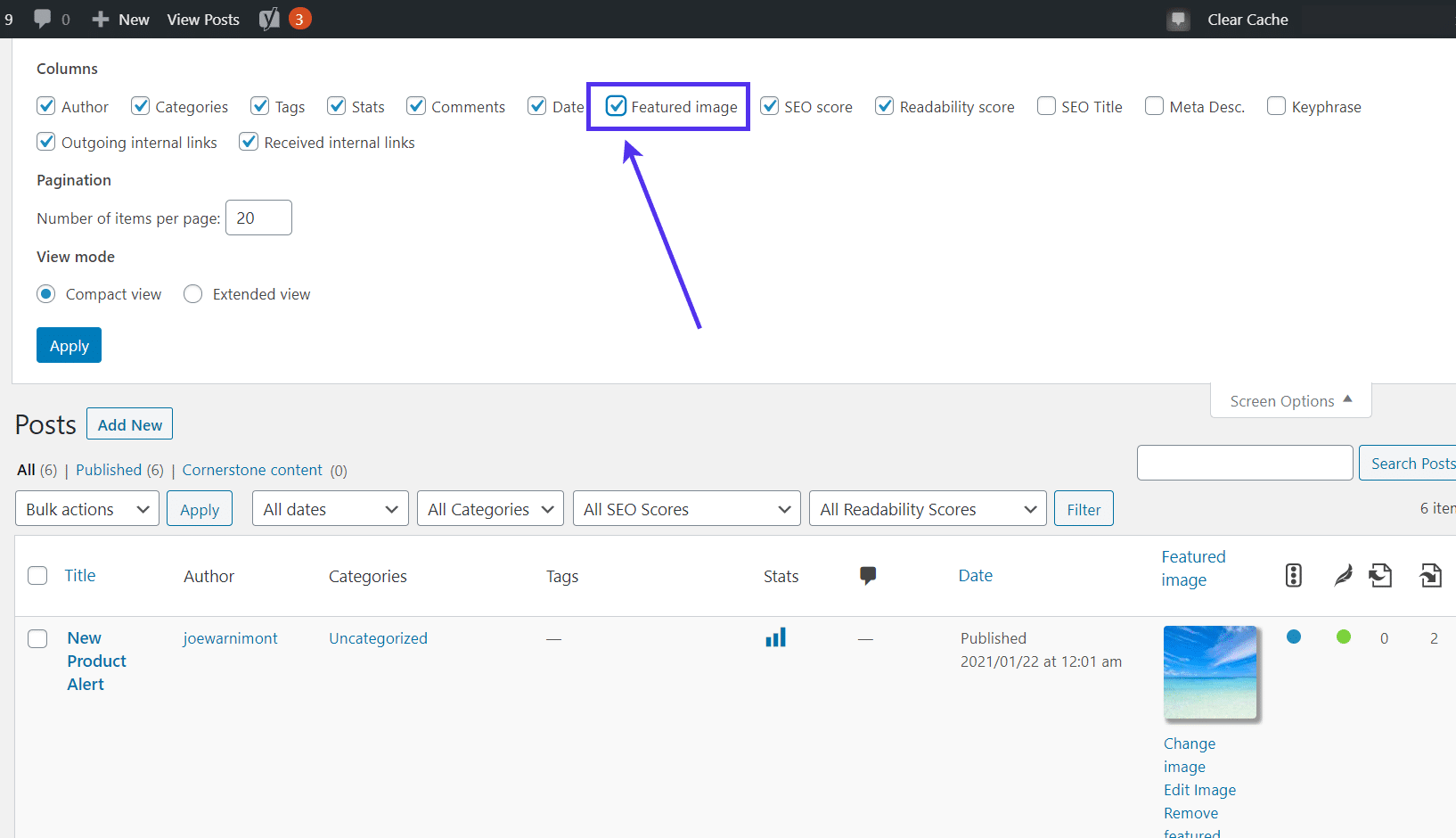1456x838 pixels.
Task: Enable the SEO Title column checkbox
Action: coord(1047,106)
